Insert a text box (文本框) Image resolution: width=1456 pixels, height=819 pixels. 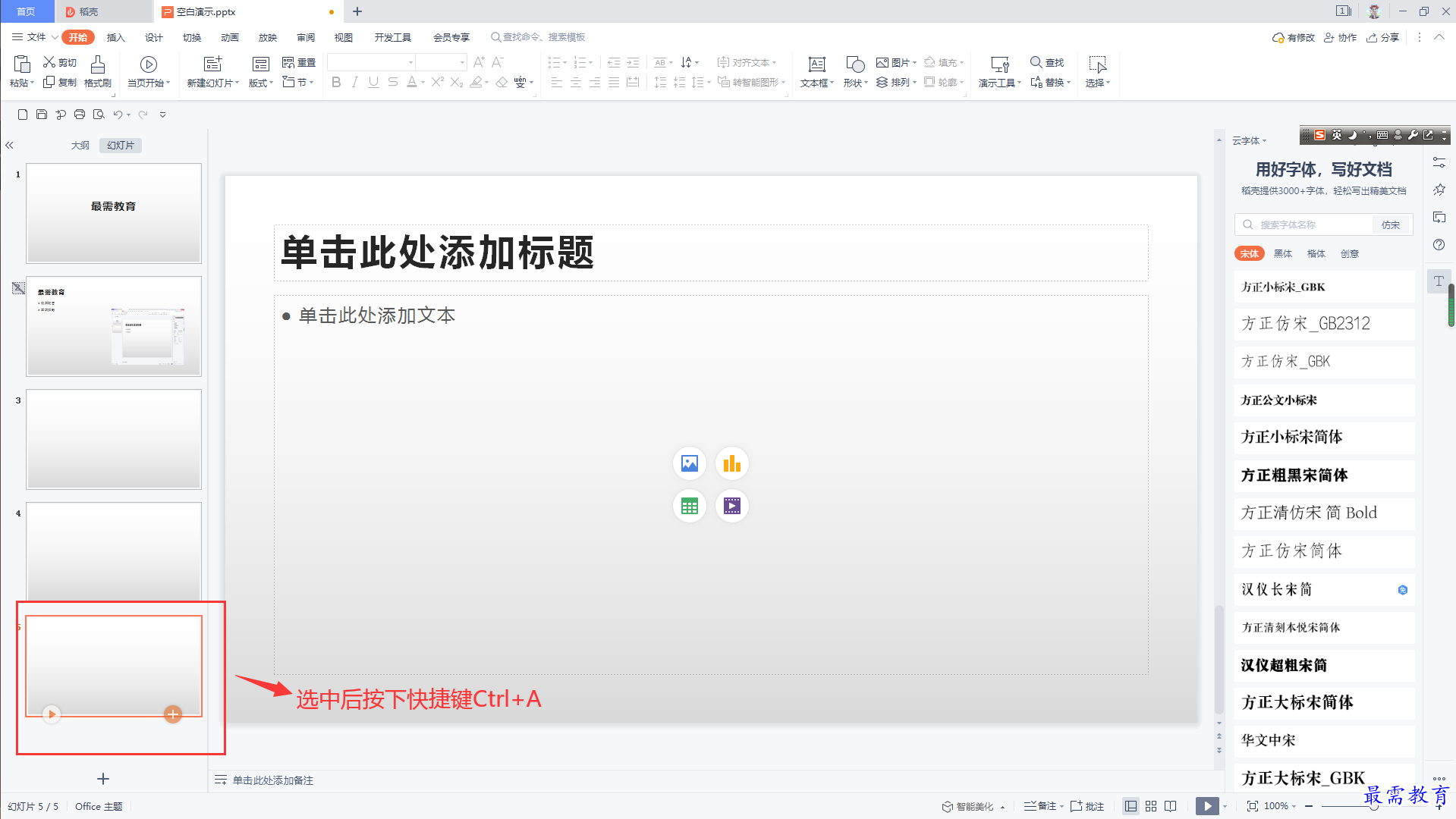point(816,71)
